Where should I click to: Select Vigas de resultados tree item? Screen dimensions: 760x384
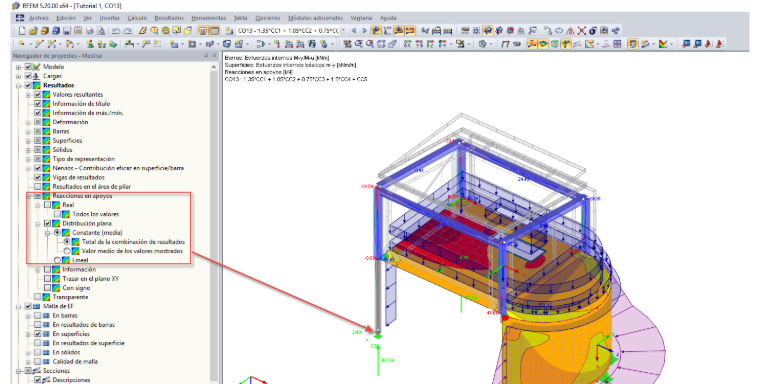(x=79, y=177)
